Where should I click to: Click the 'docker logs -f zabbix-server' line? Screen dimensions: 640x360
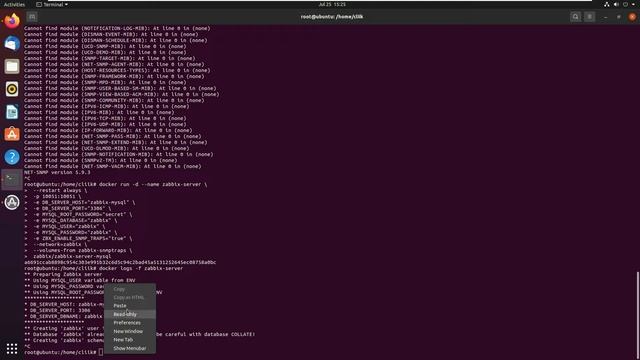[x=104, y=268]
